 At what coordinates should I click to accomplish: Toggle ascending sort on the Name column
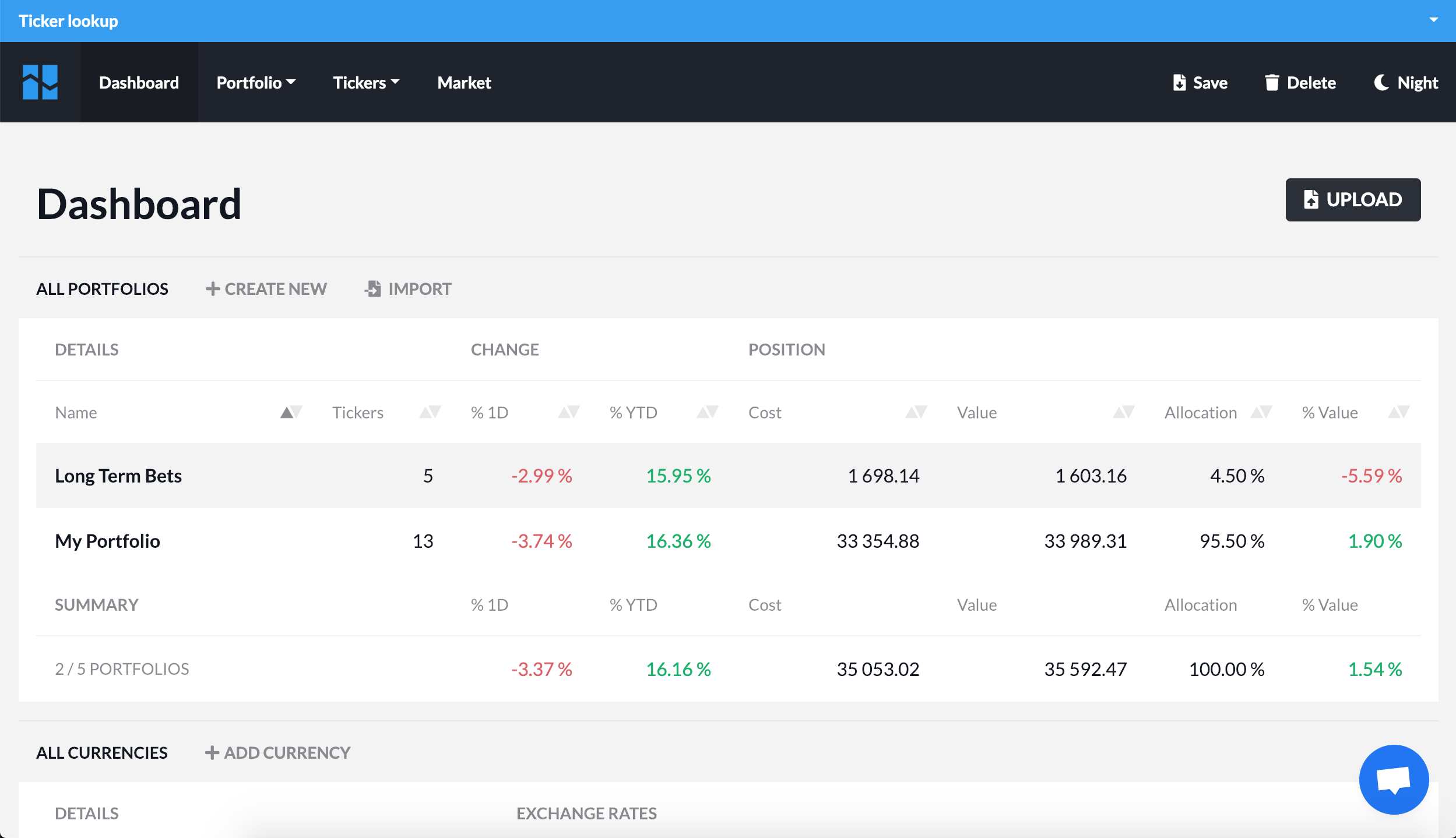(x=286, y=411)
